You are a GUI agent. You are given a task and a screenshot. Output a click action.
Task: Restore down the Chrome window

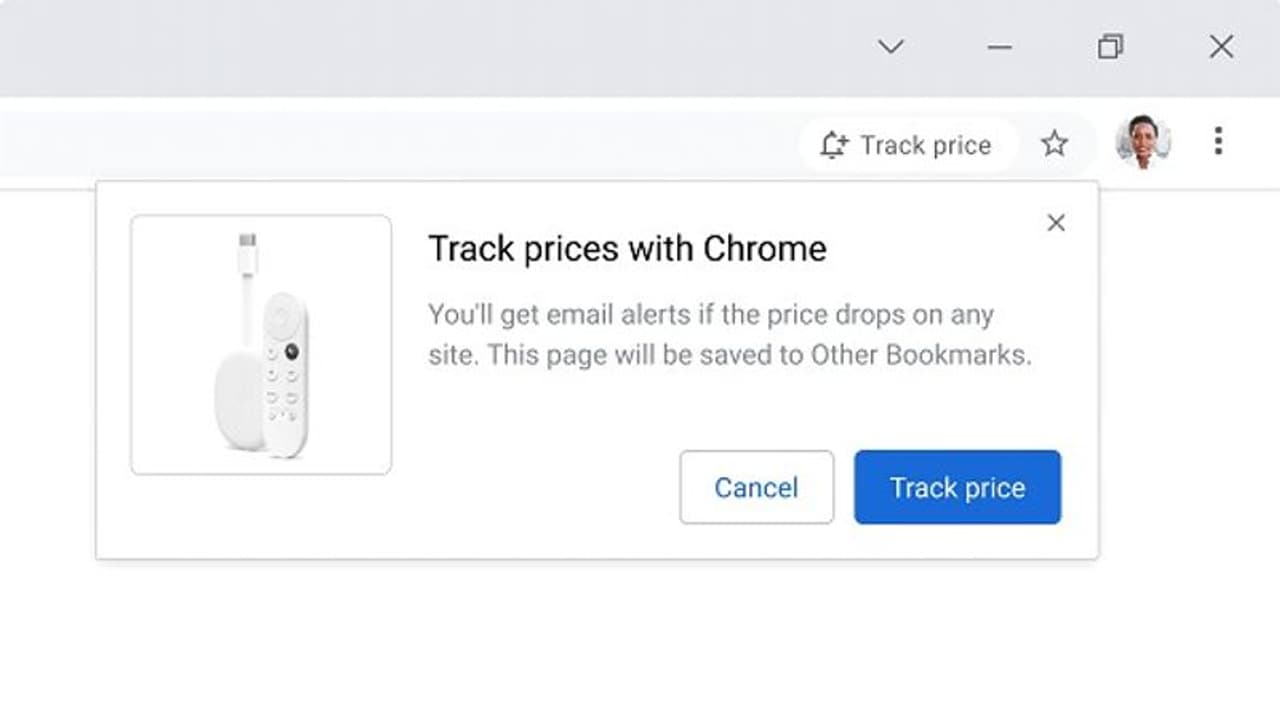click(1110, 47)
